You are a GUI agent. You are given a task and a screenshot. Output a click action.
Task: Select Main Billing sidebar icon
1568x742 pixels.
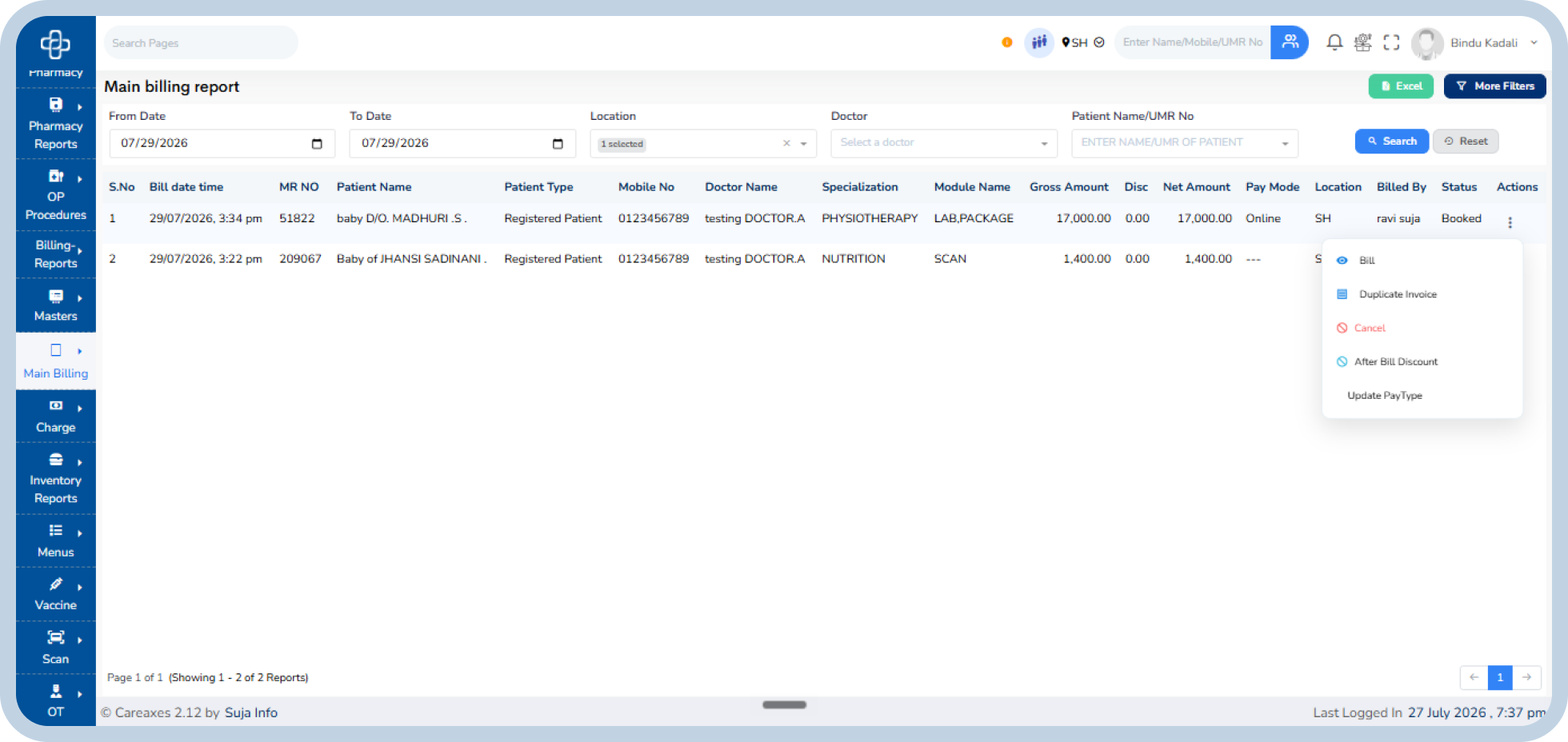[56, 350]
